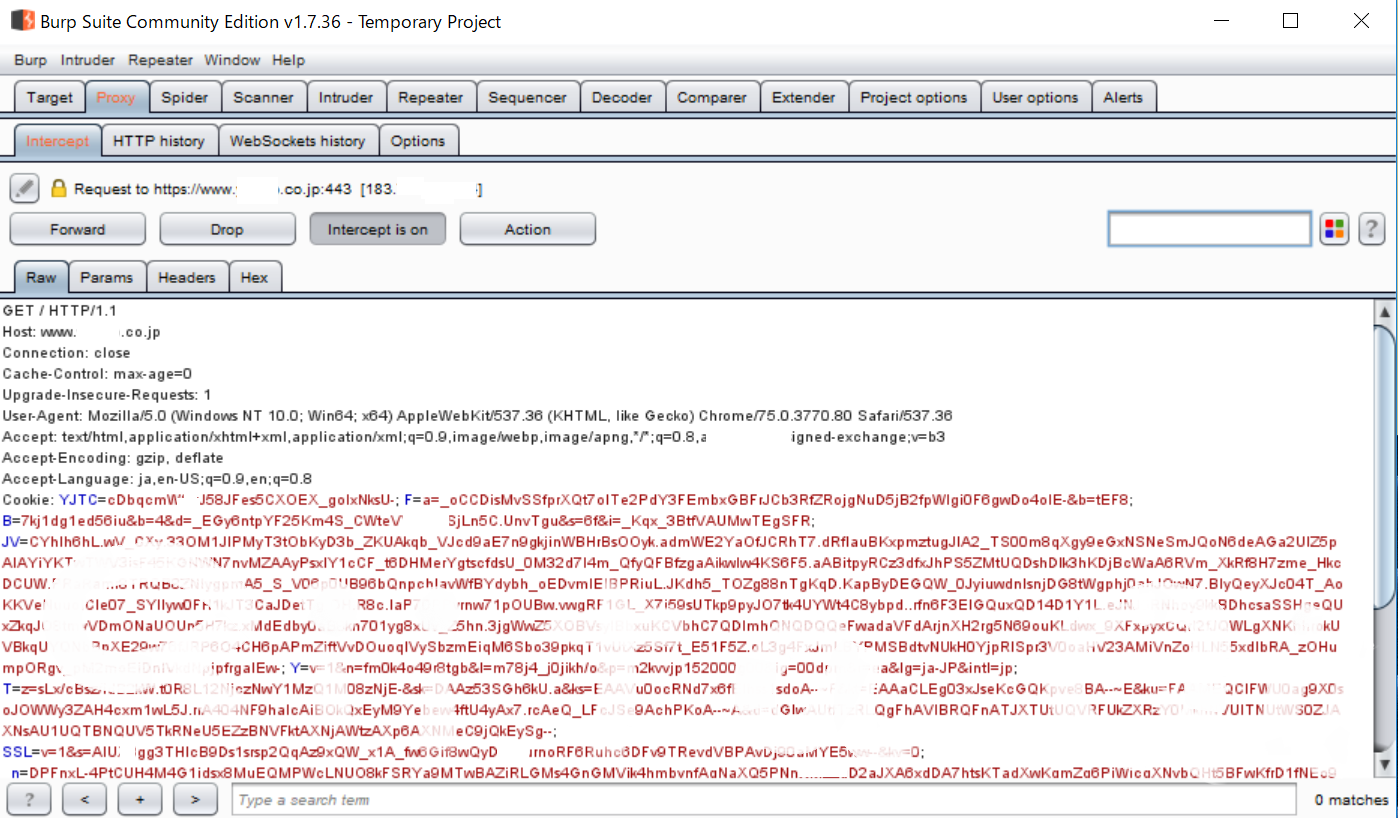Screen dimensions: 1398x818
Task: Switch to the Spider tab
Action: 185,97
